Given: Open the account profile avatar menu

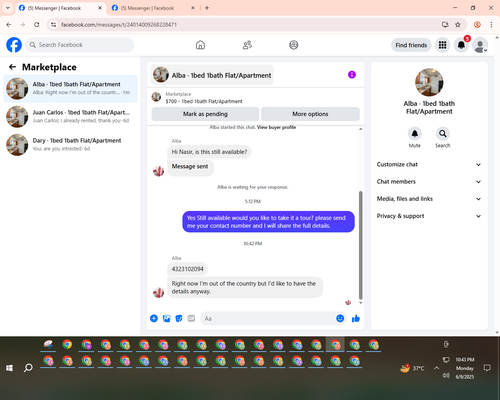Looking at the screenshot, I should (480, 45).
